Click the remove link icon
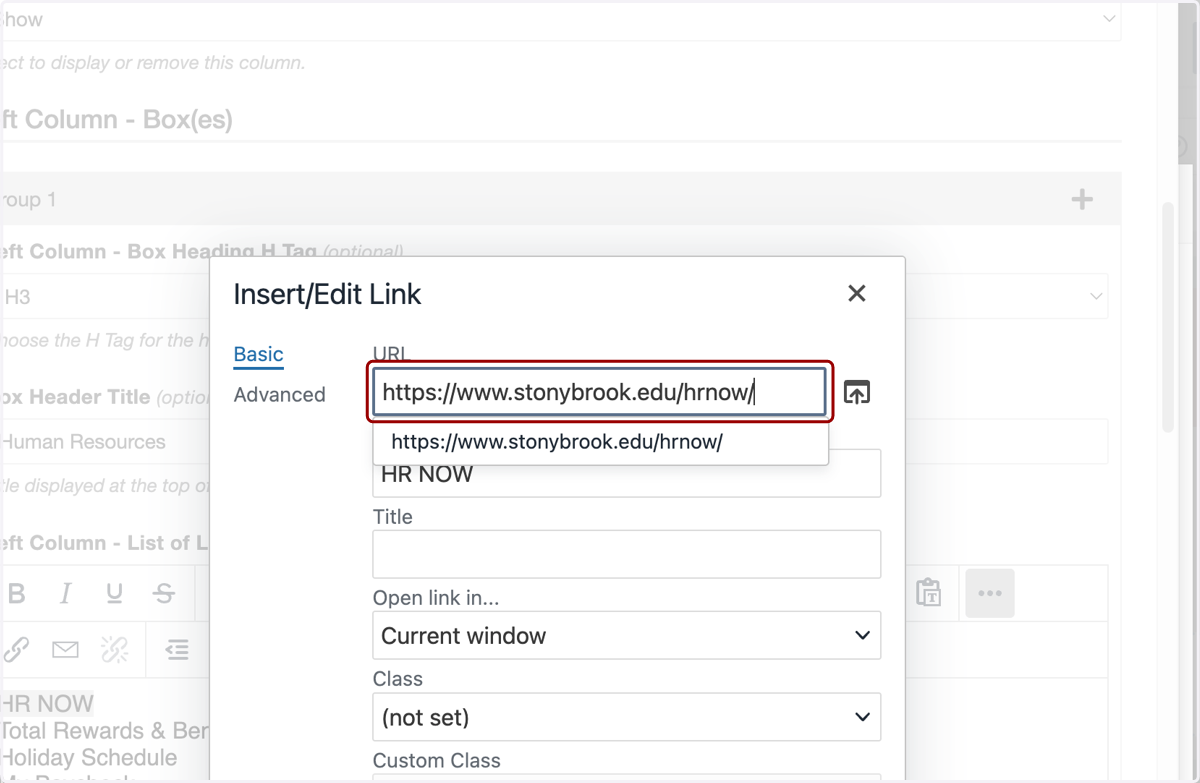Screen dimensions: 1200x783 tap(115, 650)
